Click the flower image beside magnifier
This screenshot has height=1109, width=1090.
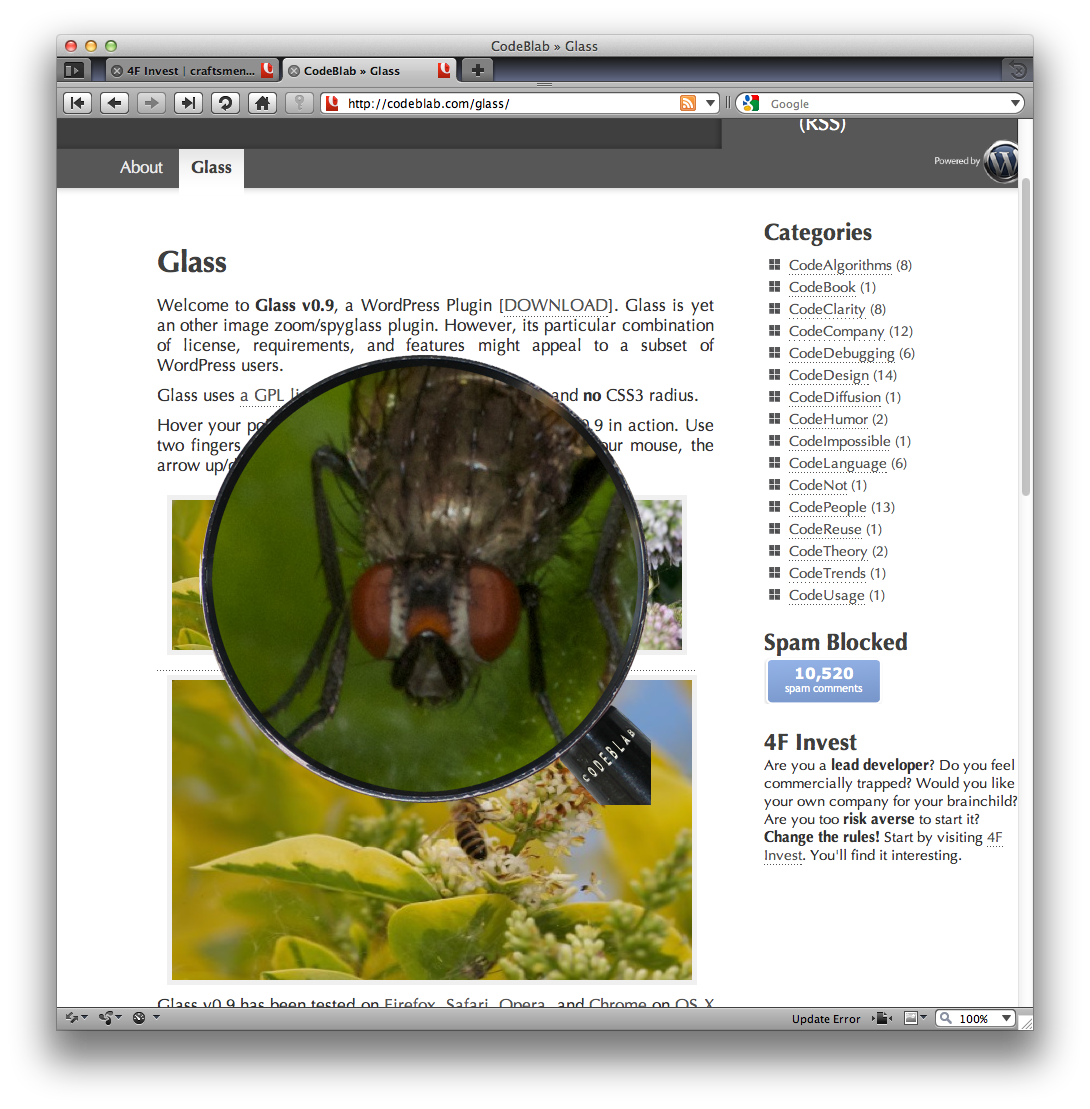click(663, 574)
